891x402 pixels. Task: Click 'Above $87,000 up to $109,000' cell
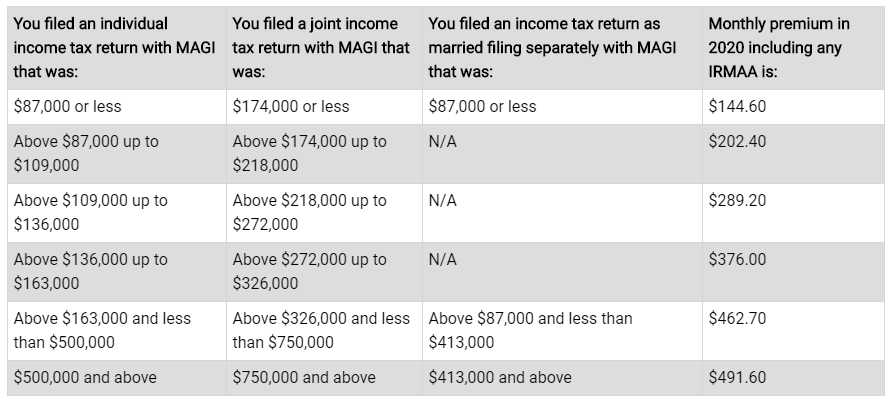click(116, 154)
